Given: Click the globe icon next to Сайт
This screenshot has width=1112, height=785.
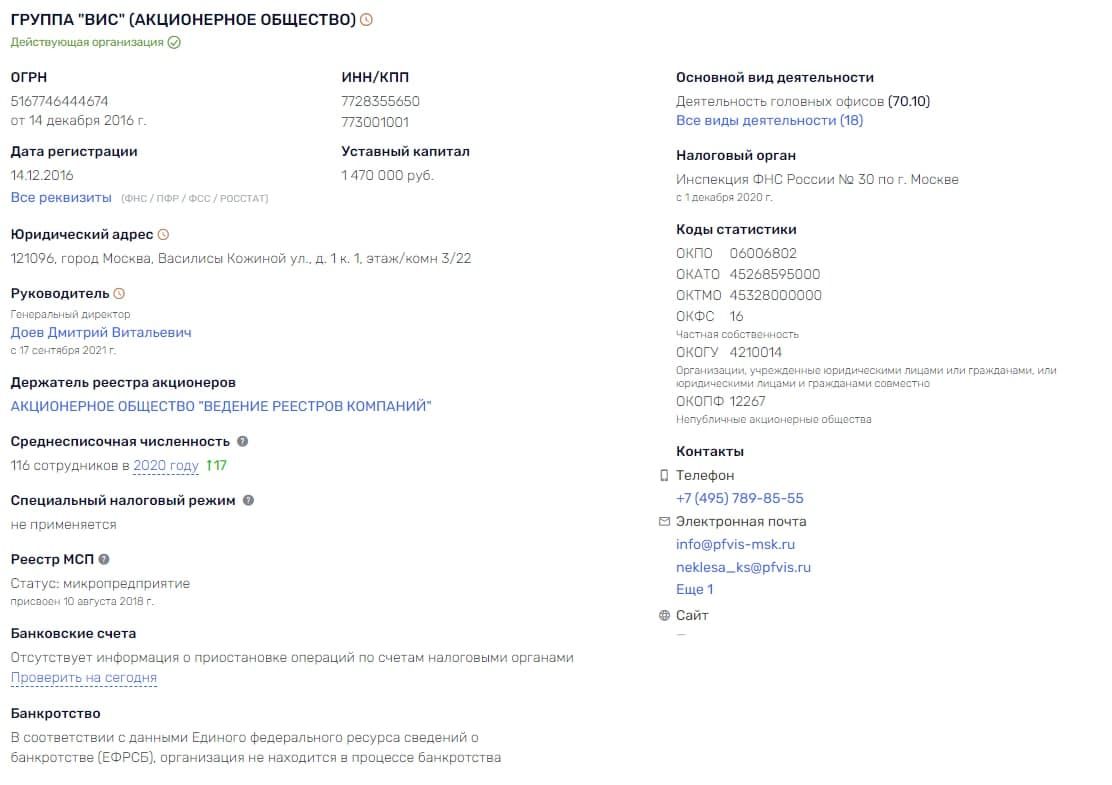Looking at the screenshot, I should point(664,616).
